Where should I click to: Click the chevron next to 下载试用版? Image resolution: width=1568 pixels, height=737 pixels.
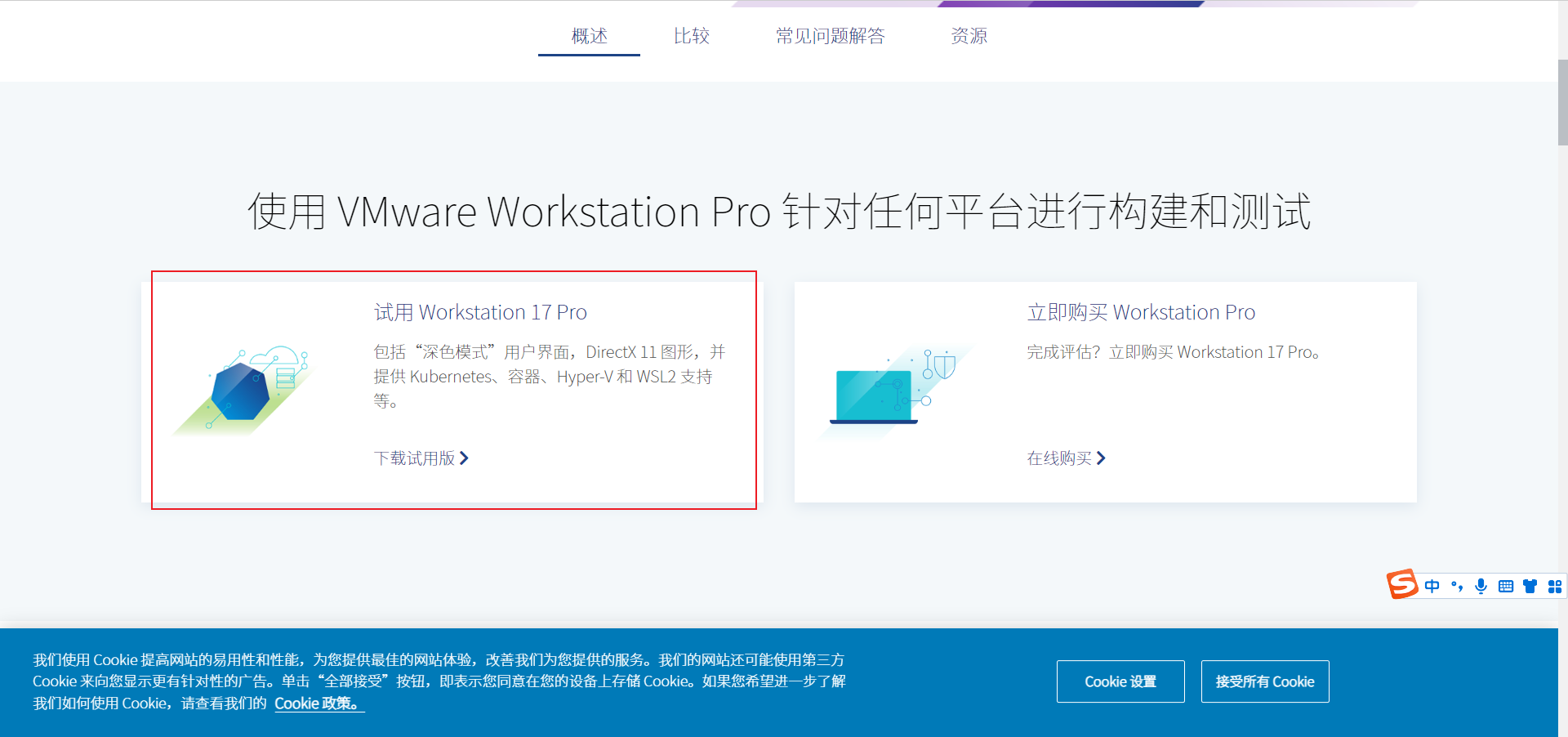464,458
